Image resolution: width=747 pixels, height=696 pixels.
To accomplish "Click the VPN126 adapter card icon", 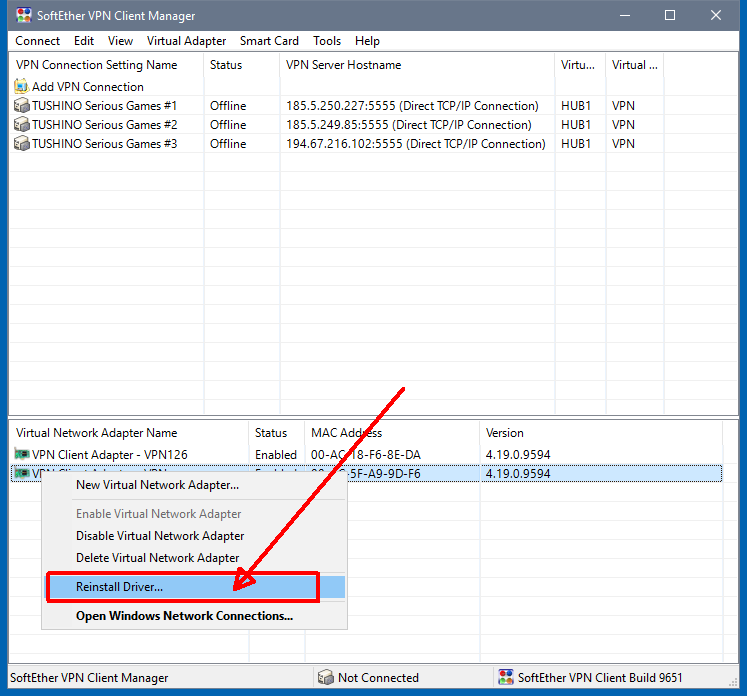I will 22,455.
